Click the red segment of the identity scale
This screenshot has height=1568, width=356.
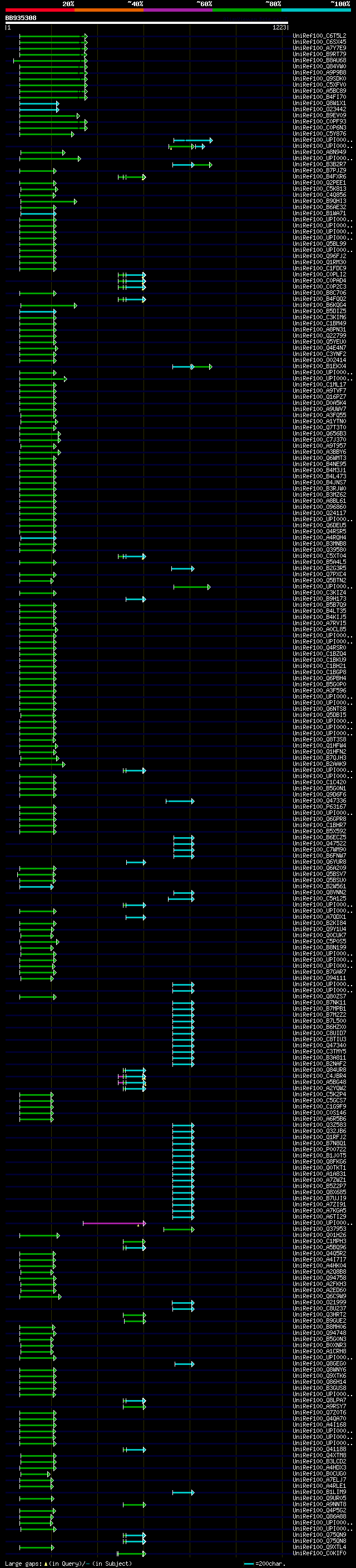(39, 10)
